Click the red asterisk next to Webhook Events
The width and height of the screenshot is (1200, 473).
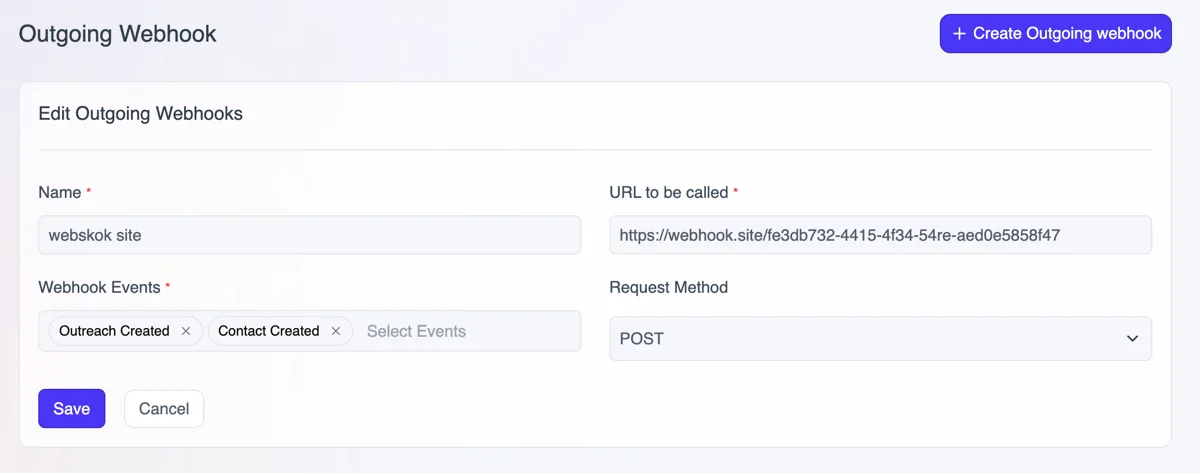click(168, 286)
